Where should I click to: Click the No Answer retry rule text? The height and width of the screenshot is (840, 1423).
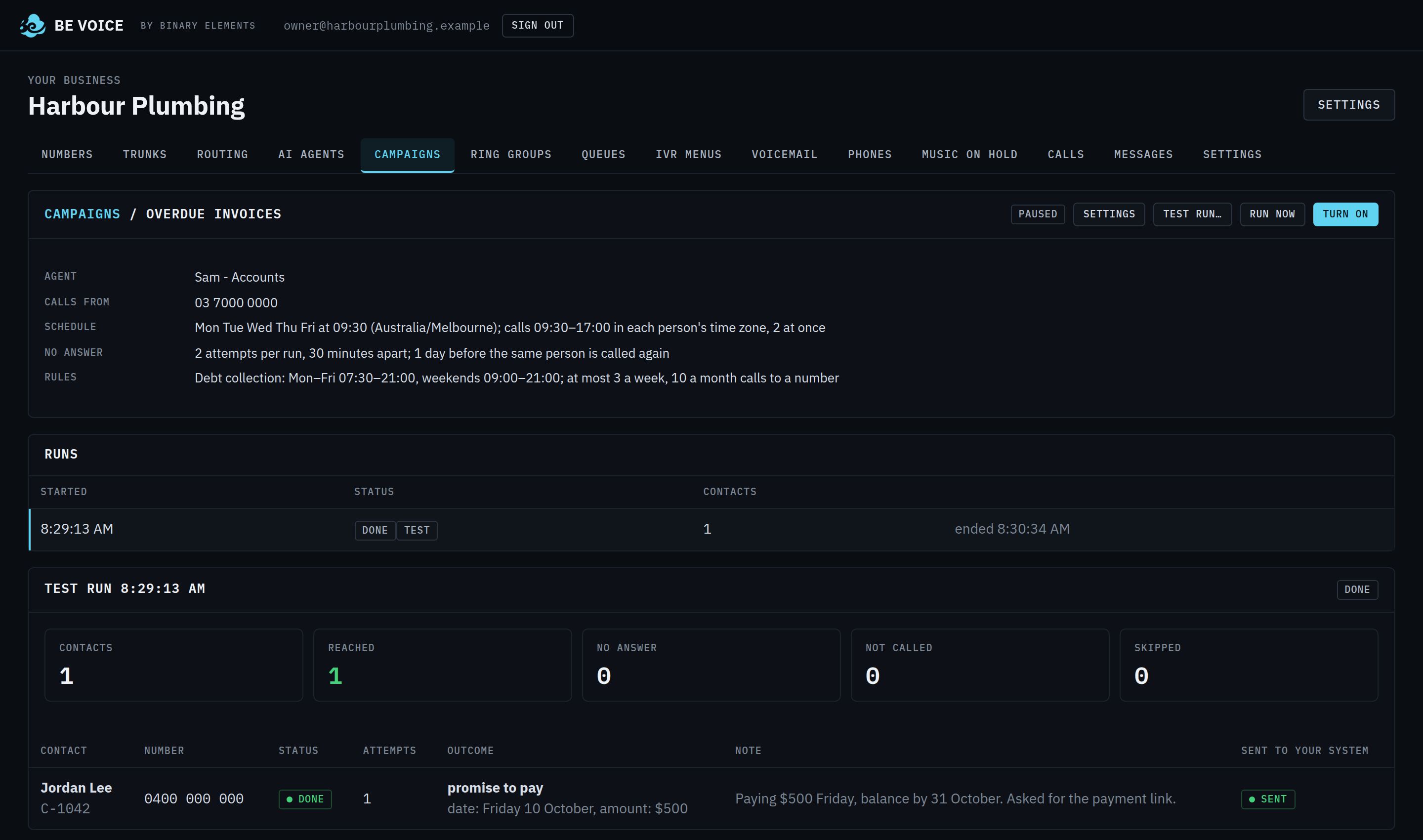tap(432, 353)
